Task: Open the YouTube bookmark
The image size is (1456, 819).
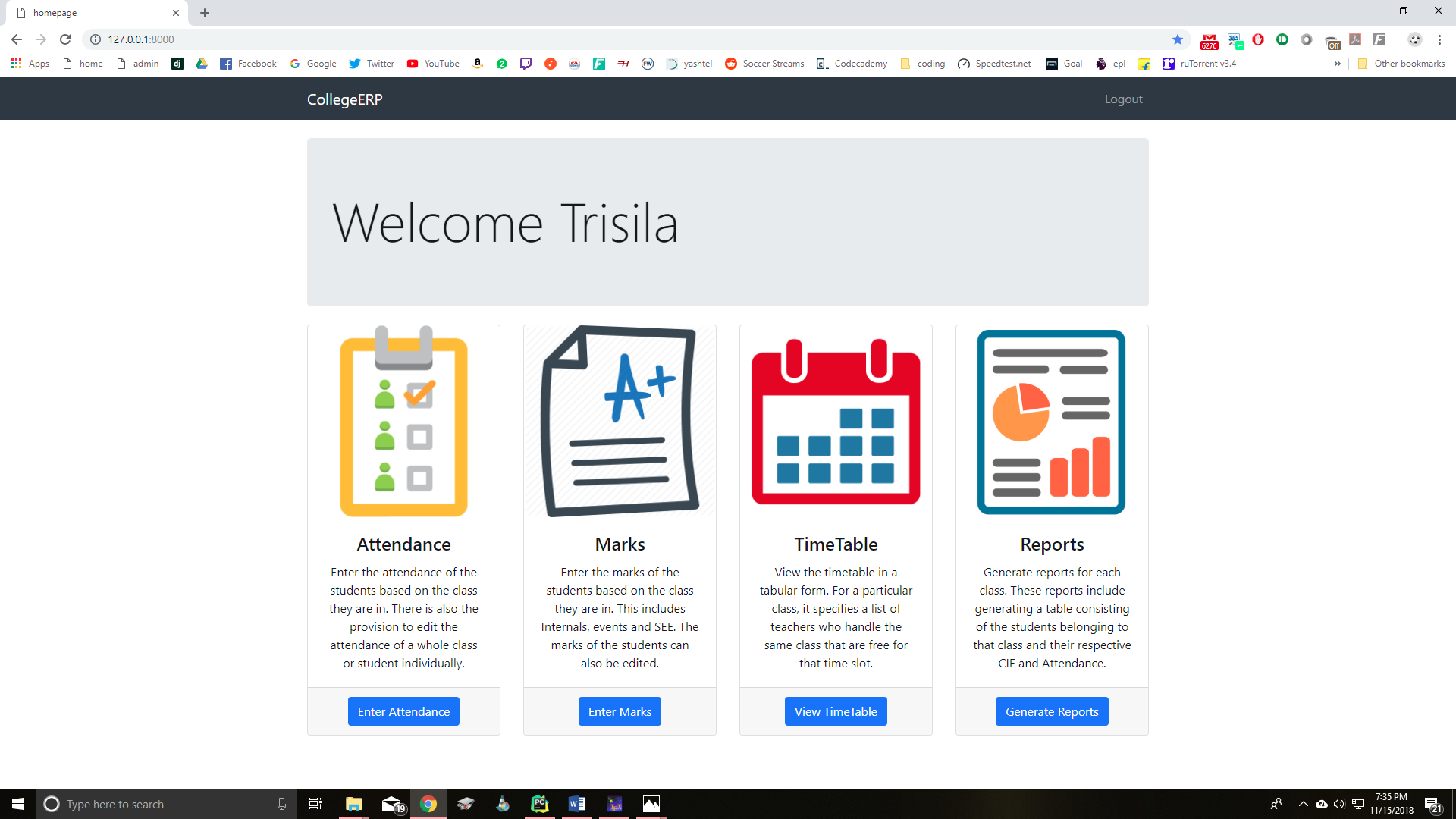Action: point(433,64)
